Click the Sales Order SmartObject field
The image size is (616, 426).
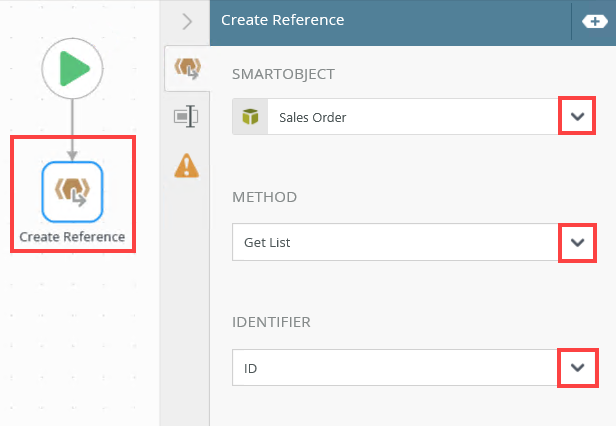[x=410, y=117]
